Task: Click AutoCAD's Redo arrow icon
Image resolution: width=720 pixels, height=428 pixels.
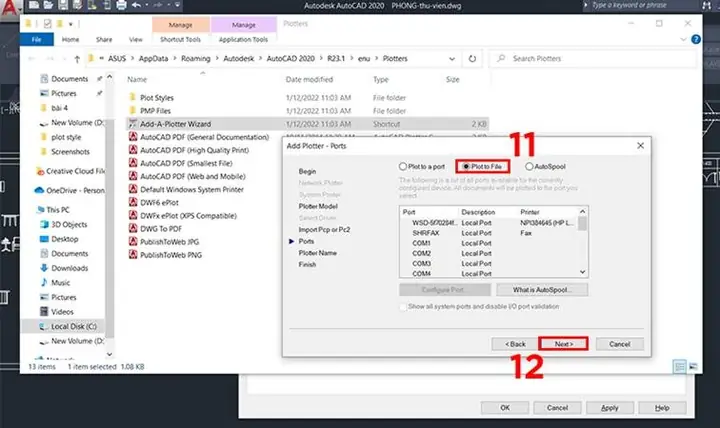Action: click(x=157, y=6)
